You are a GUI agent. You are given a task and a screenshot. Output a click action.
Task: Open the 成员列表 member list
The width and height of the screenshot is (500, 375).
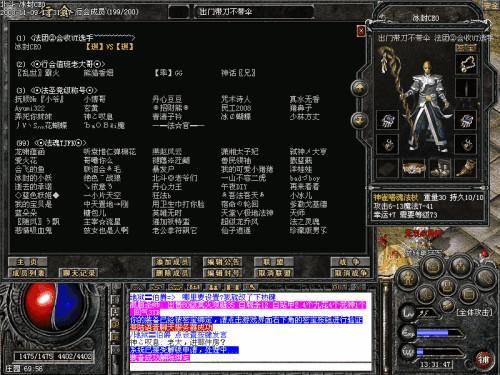tap(28, 273)
